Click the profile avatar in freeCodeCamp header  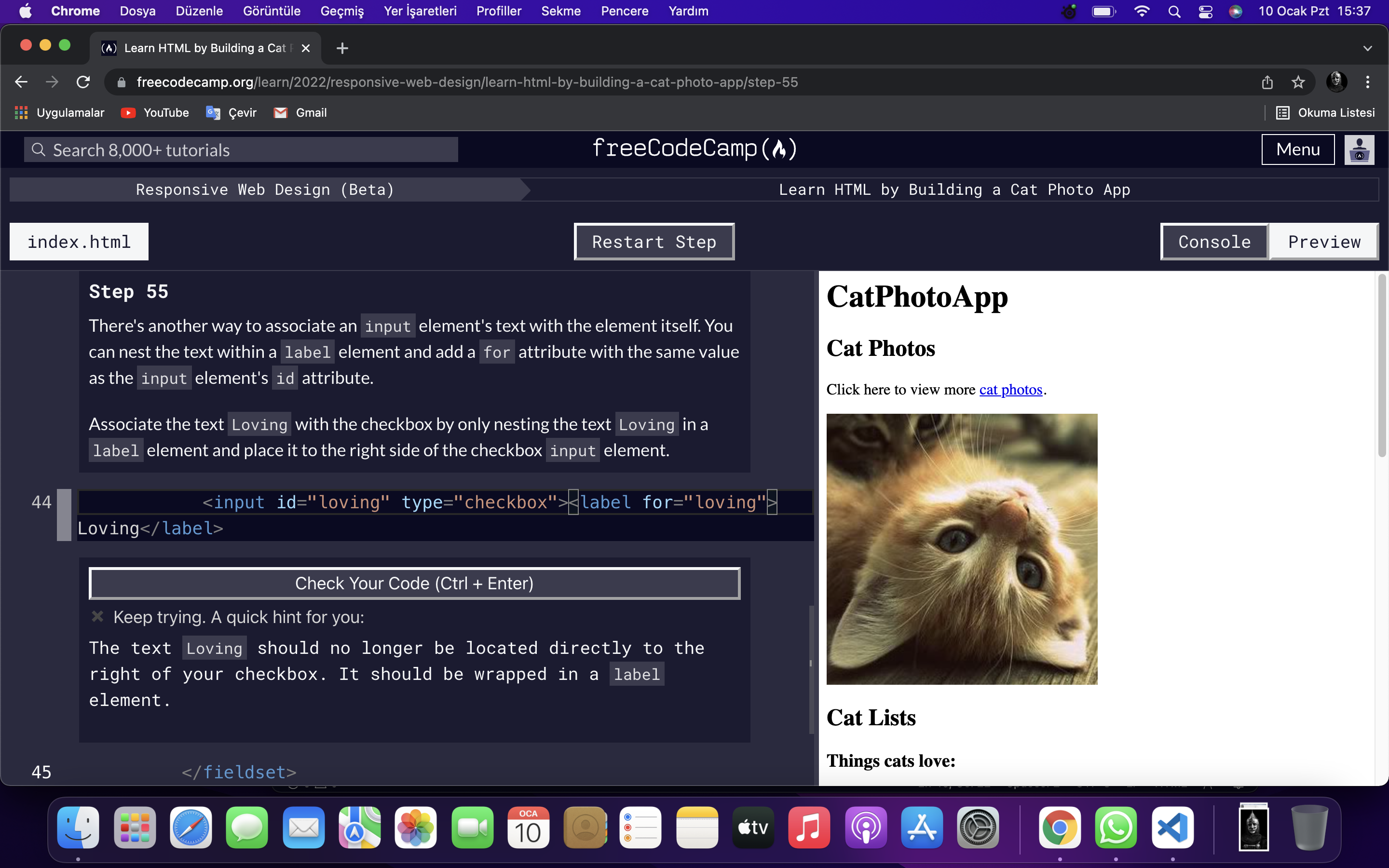(x=1359, y=149)
